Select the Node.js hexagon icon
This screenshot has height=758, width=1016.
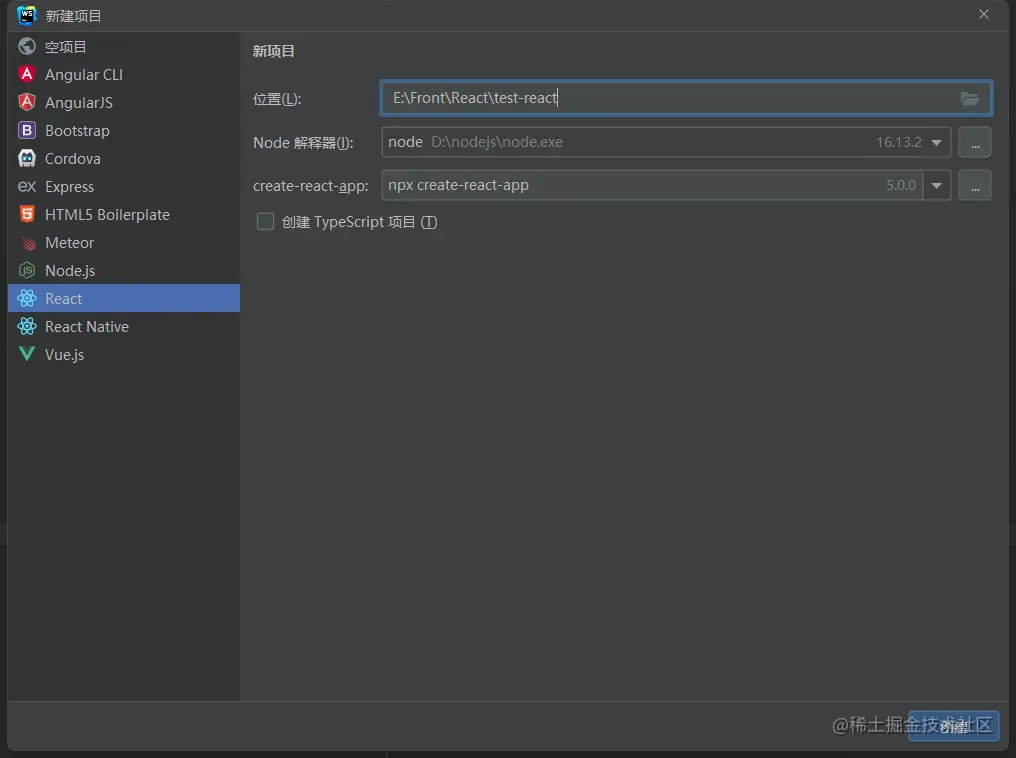click(27, 270)
